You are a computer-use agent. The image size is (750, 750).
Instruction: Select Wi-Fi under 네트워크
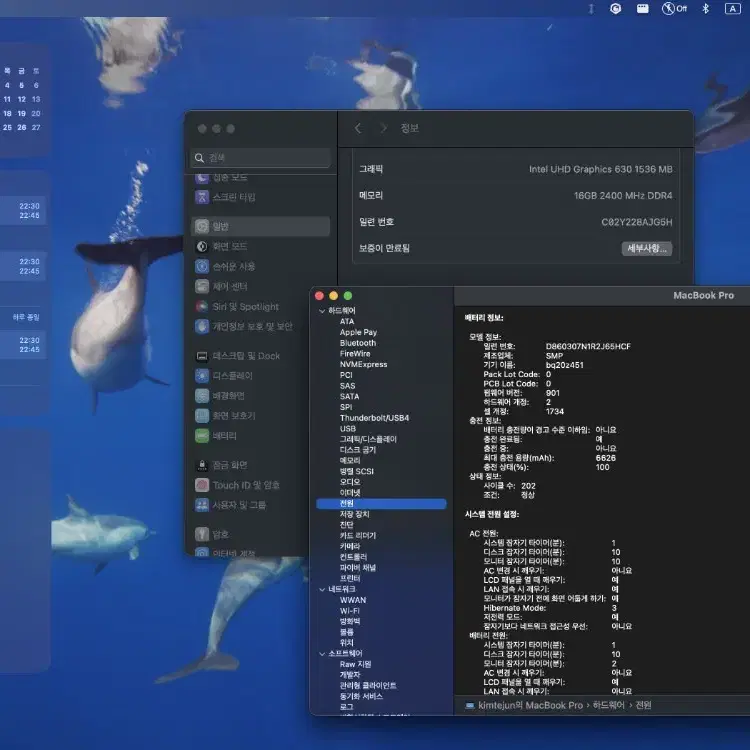(x=349, y=611)
